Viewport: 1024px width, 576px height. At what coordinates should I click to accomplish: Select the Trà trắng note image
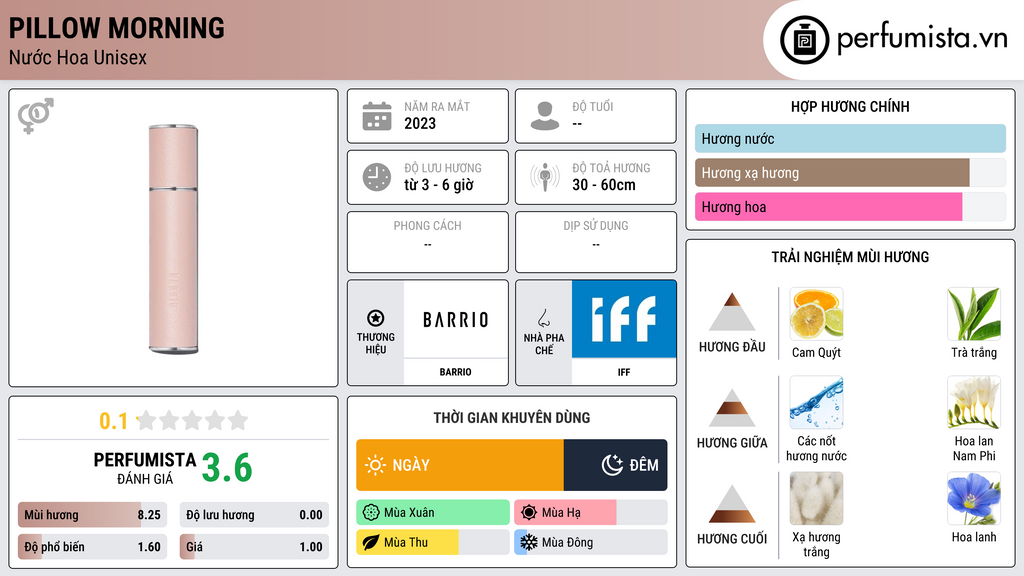pos(974,314)
